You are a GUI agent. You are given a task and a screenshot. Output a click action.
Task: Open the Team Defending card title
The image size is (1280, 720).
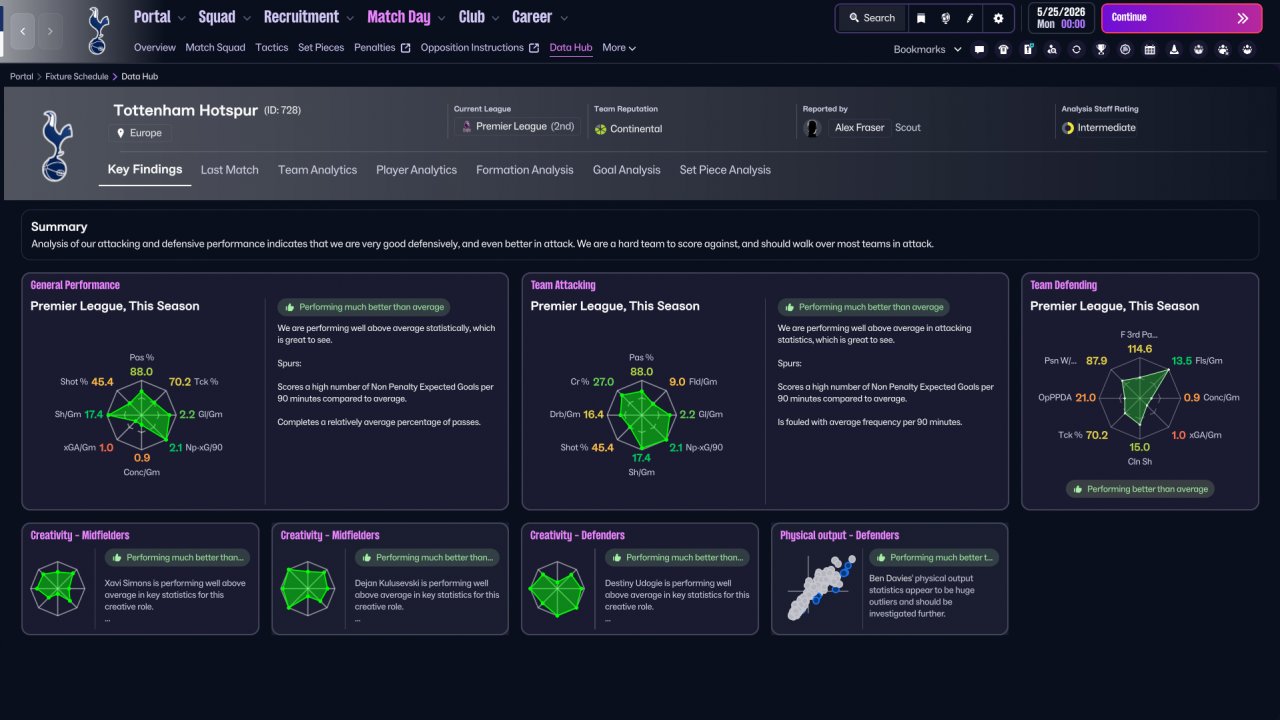pyautogui.click(x=1064, y=285)
